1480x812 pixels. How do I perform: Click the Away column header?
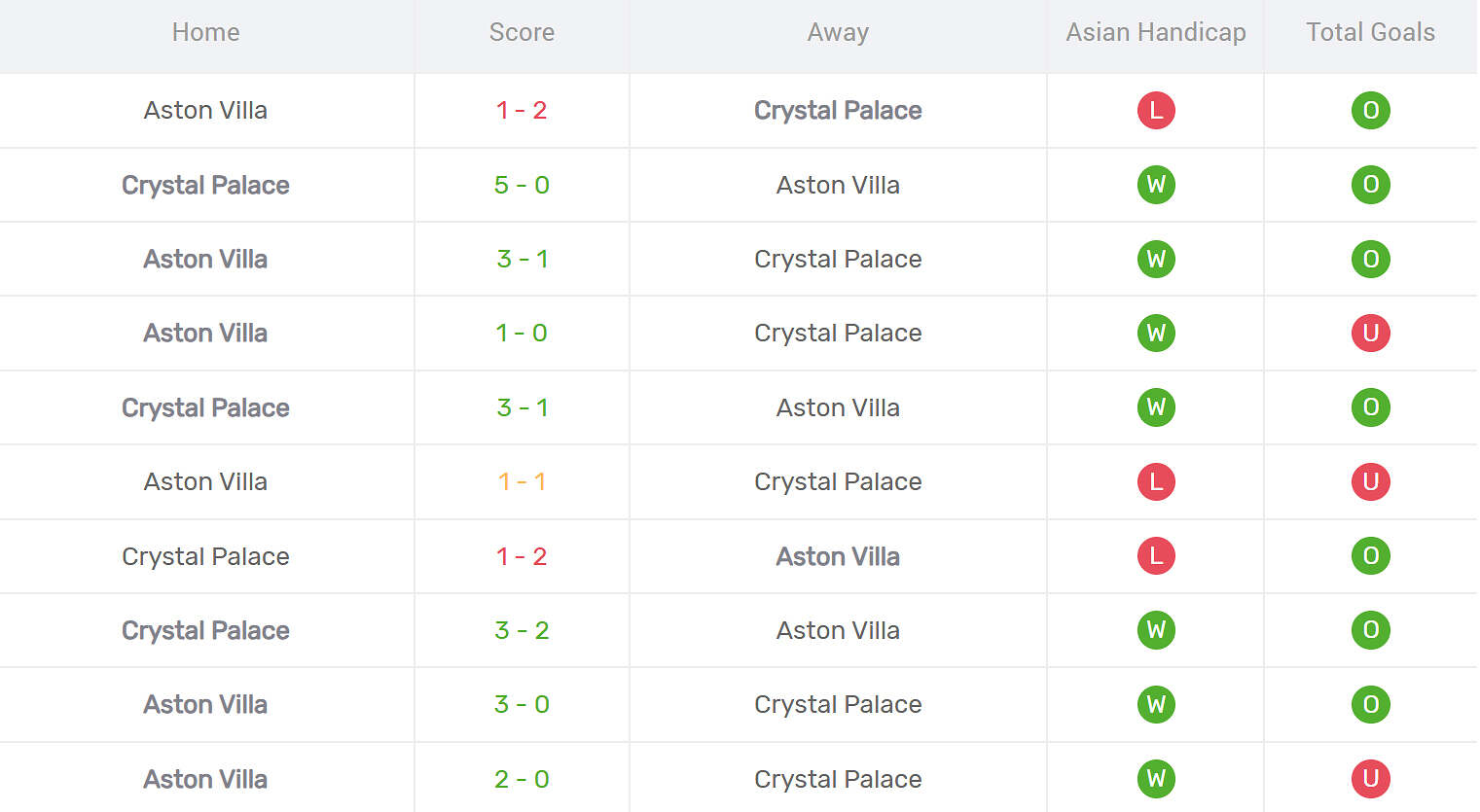tap(838, 32)
